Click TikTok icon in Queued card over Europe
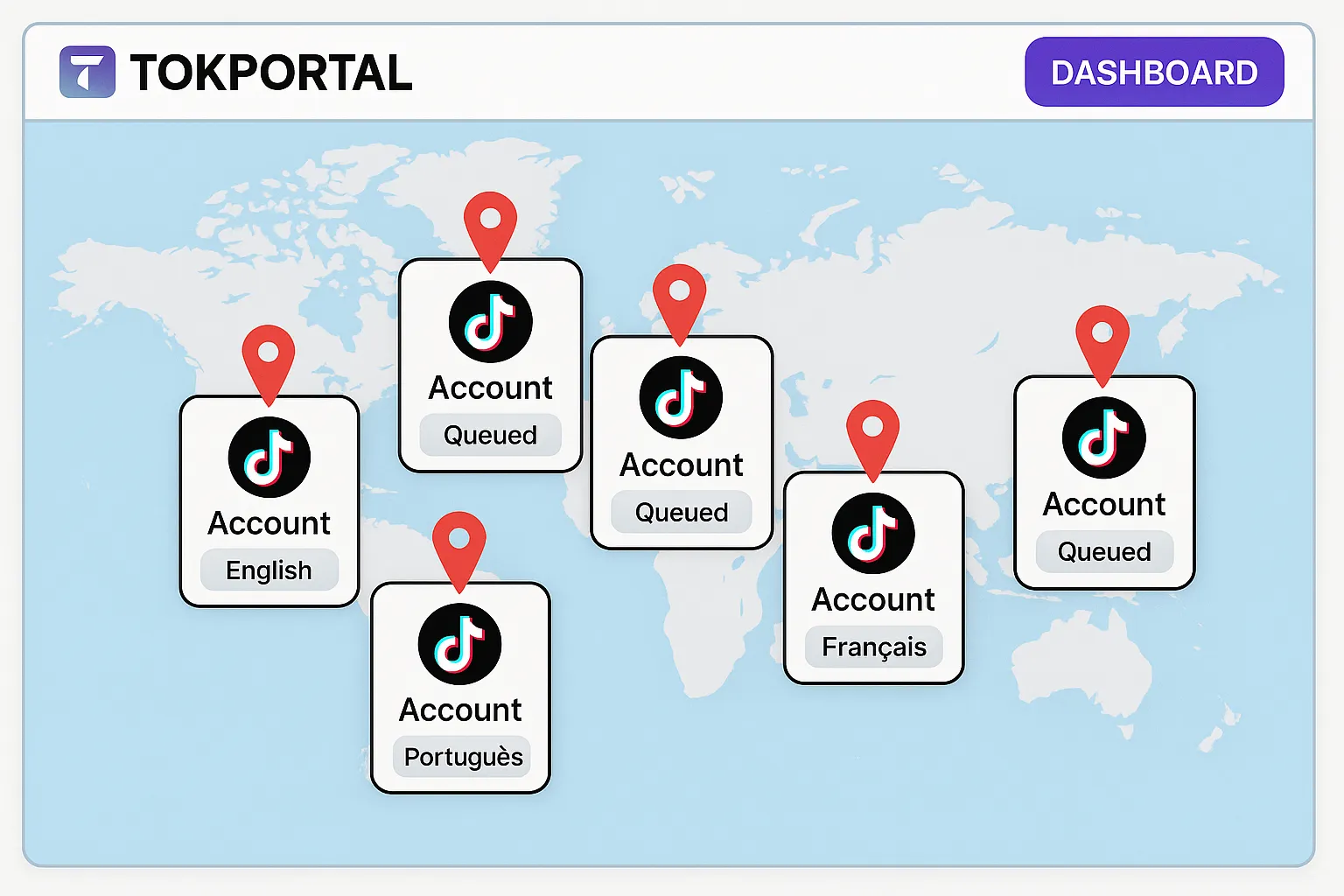 pyautogui.click(x=681, y=398)
